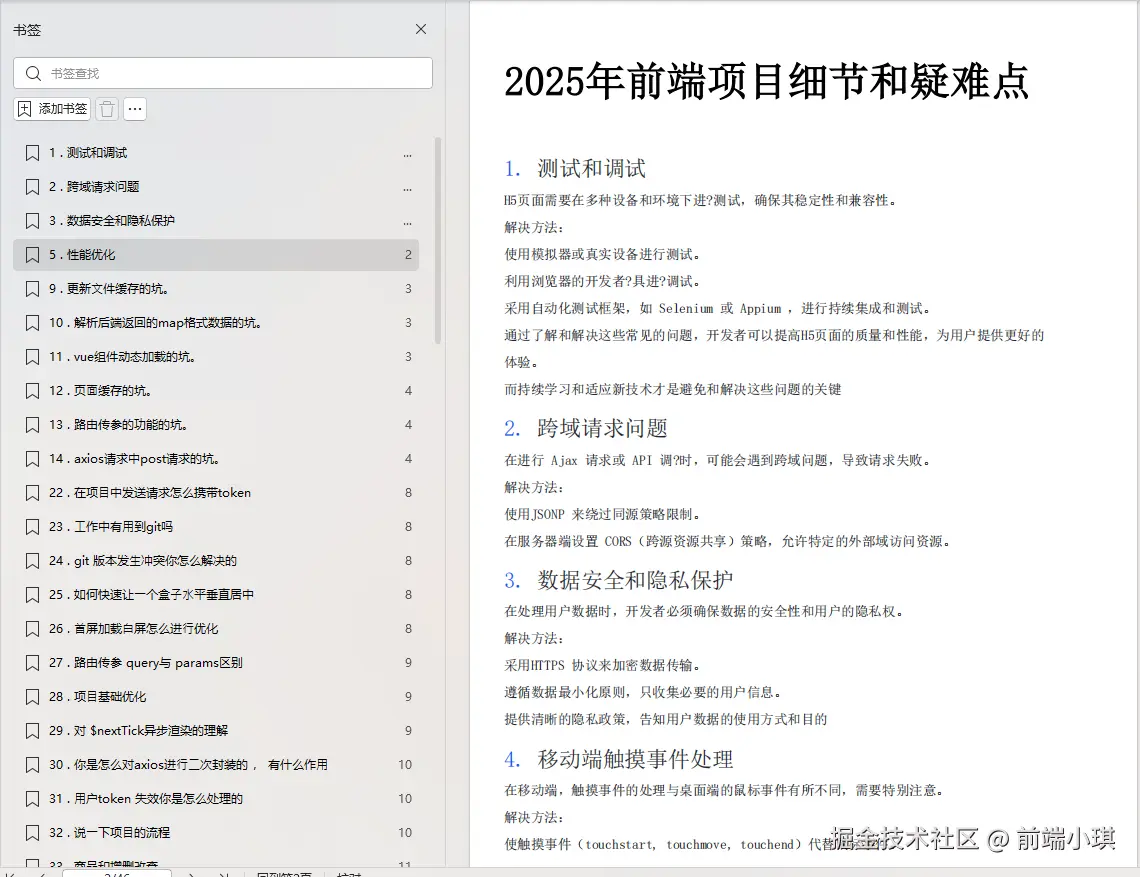Select bookmark 26. 首屏加载白屏怎么进行优化

(216, 629)
